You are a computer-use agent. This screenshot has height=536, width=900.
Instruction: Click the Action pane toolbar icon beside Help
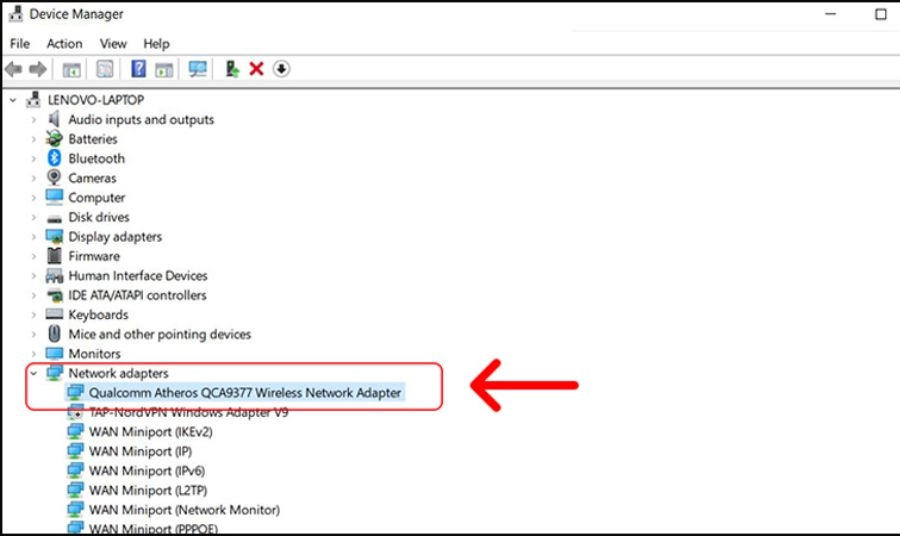click(x=164, y=69)
